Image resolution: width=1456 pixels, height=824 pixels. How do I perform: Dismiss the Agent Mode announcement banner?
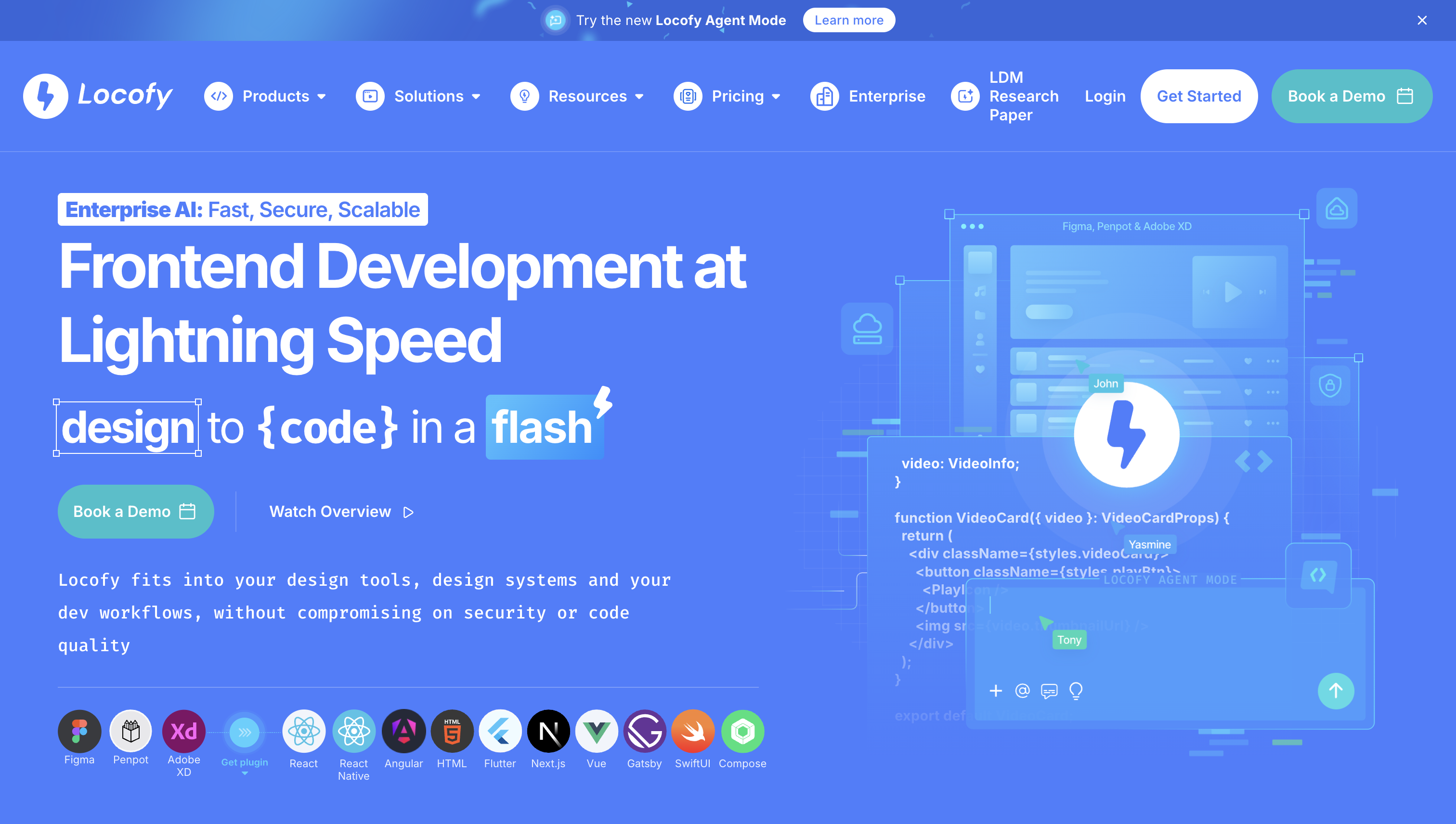click(1421, 20)
